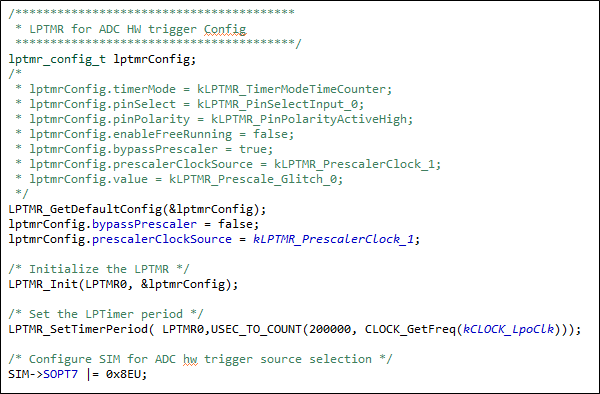Select the lptmr_config_t type name
This screenshot has height=394, width=600.
57,59
